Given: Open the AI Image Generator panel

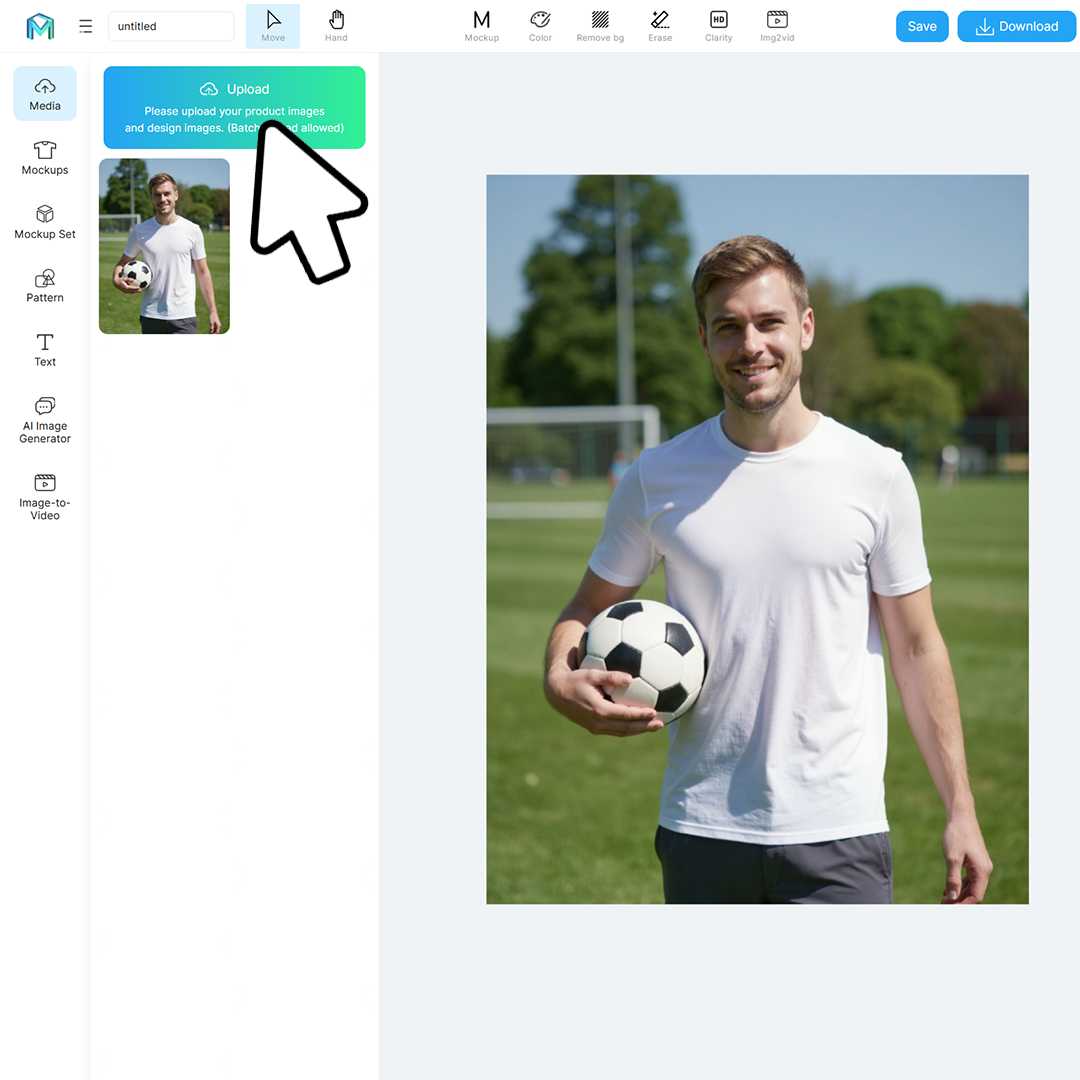Looking at the screenshot, I should pyautogui.click(x=45, y=420).
